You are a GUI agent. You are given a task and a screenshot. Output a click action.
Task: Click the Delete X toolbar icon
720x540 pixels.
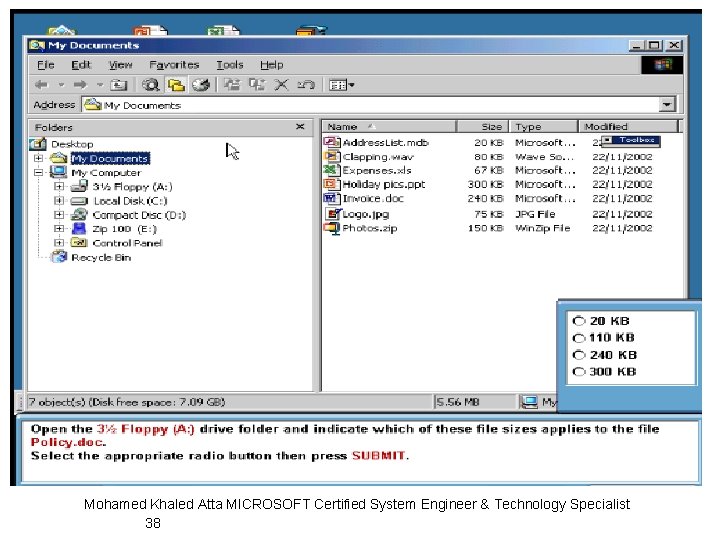pyautogui.click(x=281, y=84)
